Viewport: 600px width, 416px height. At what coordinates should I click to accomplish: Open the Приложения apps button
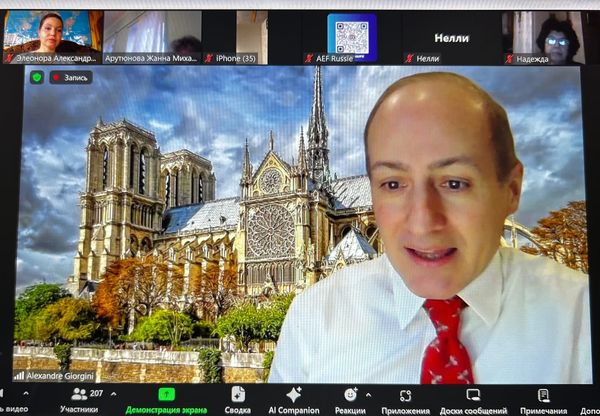(405, 401)
